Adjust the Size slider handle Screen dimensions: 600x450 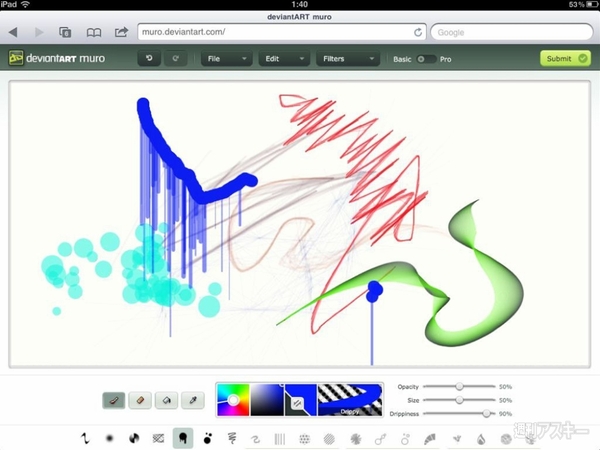point(459,400)
